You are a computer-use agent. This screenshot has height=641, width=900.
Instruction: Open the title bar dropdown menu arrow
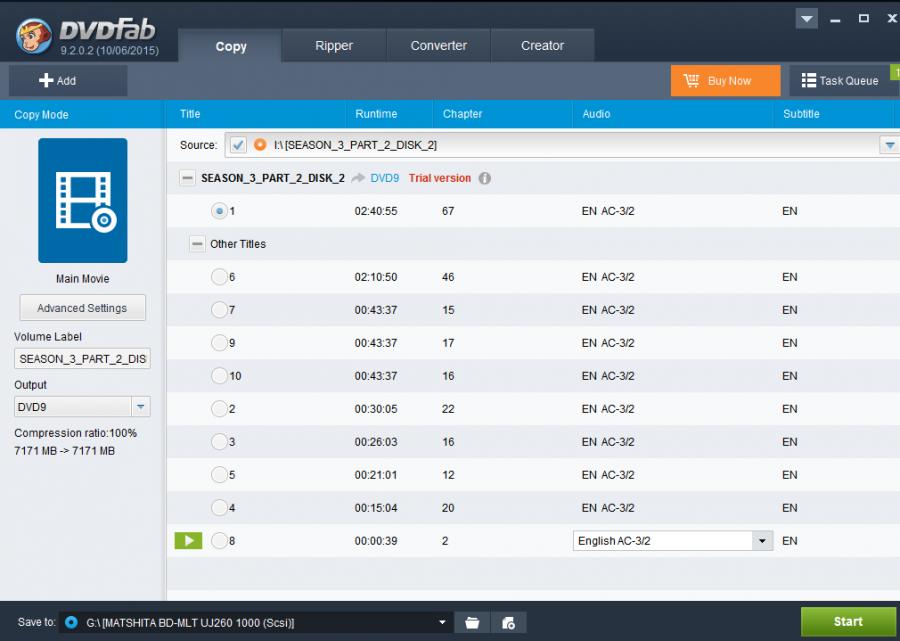coord(807,19)
